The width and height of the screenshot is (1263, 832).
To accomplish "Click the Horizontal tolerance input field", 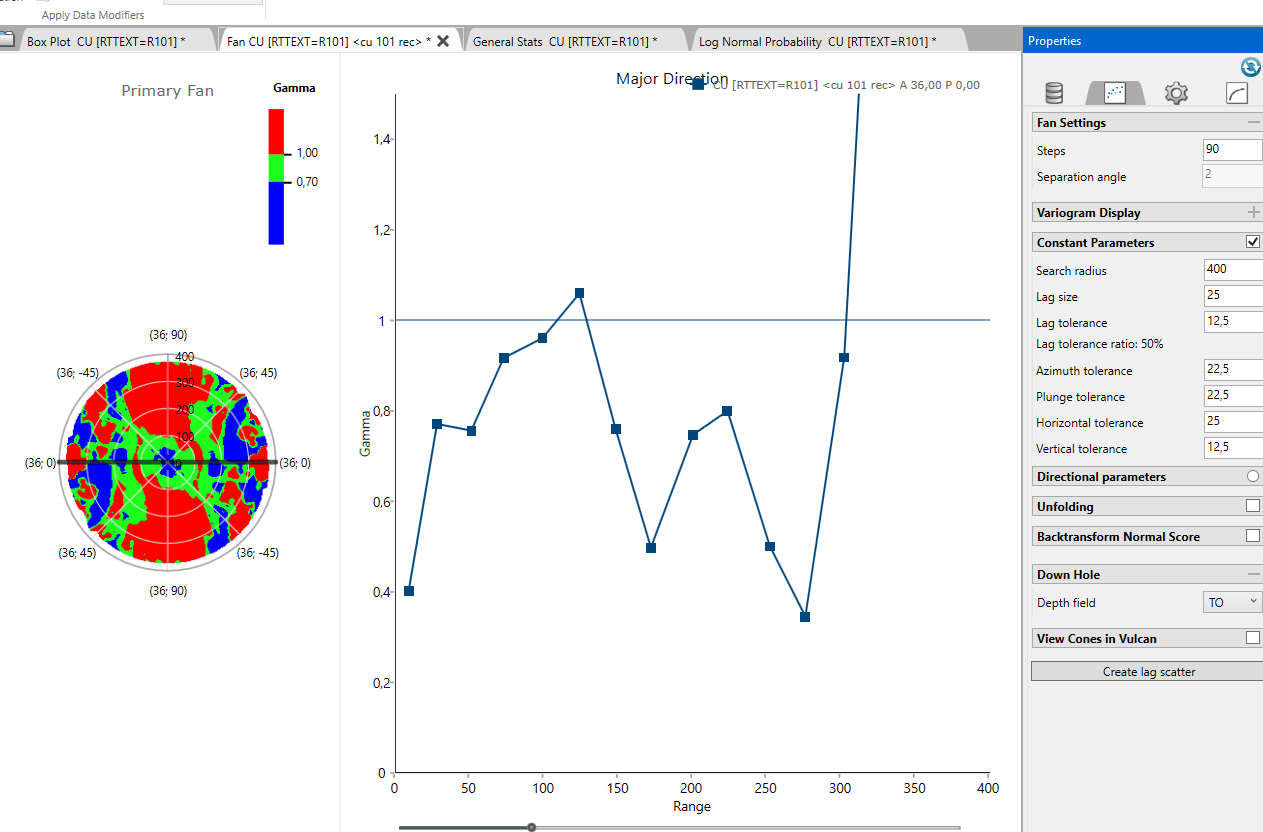I will 1233,422.
